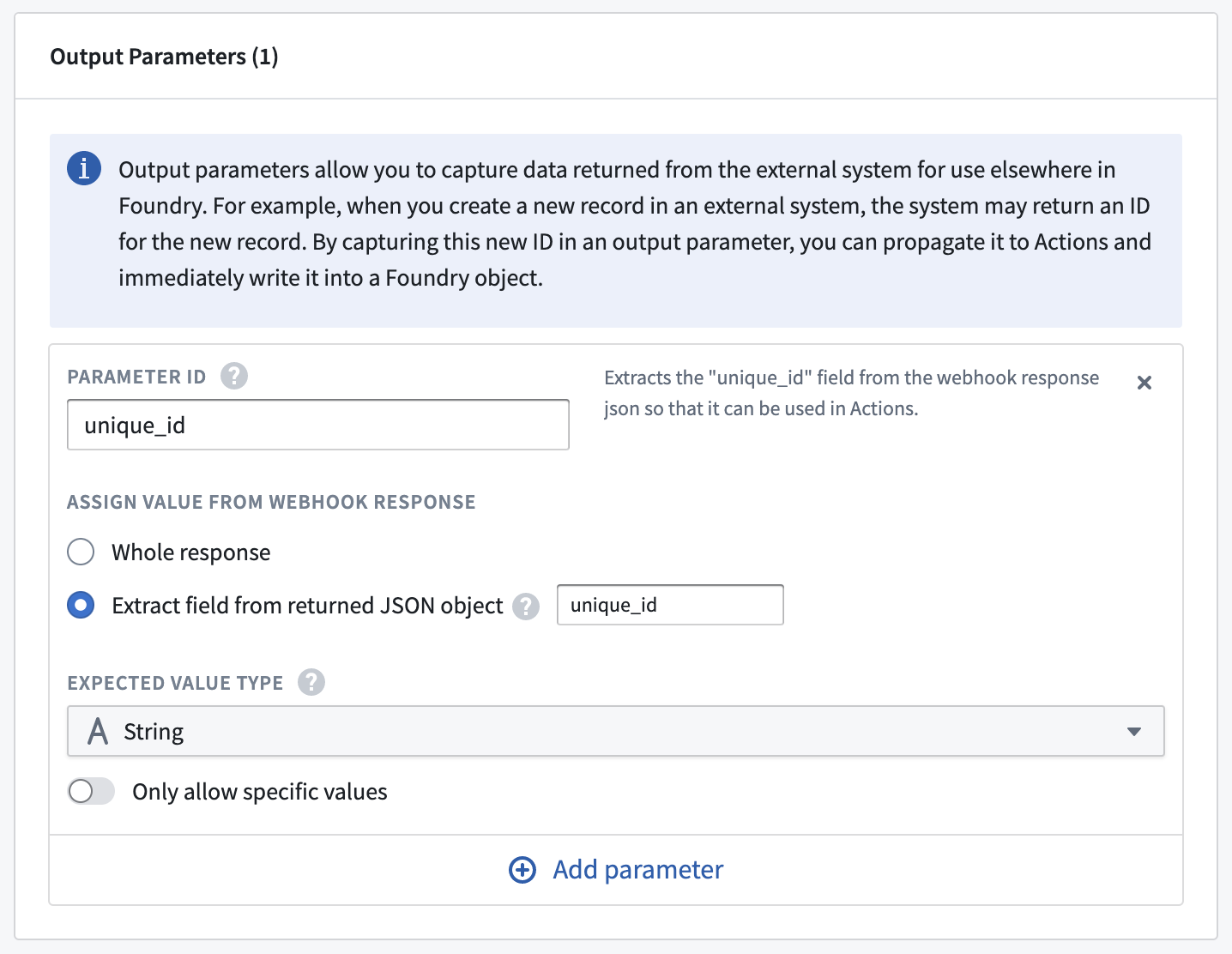Open the String expected value type dropdown
Viewport: 1232px width, 954px height.
(x=616, y=731)
